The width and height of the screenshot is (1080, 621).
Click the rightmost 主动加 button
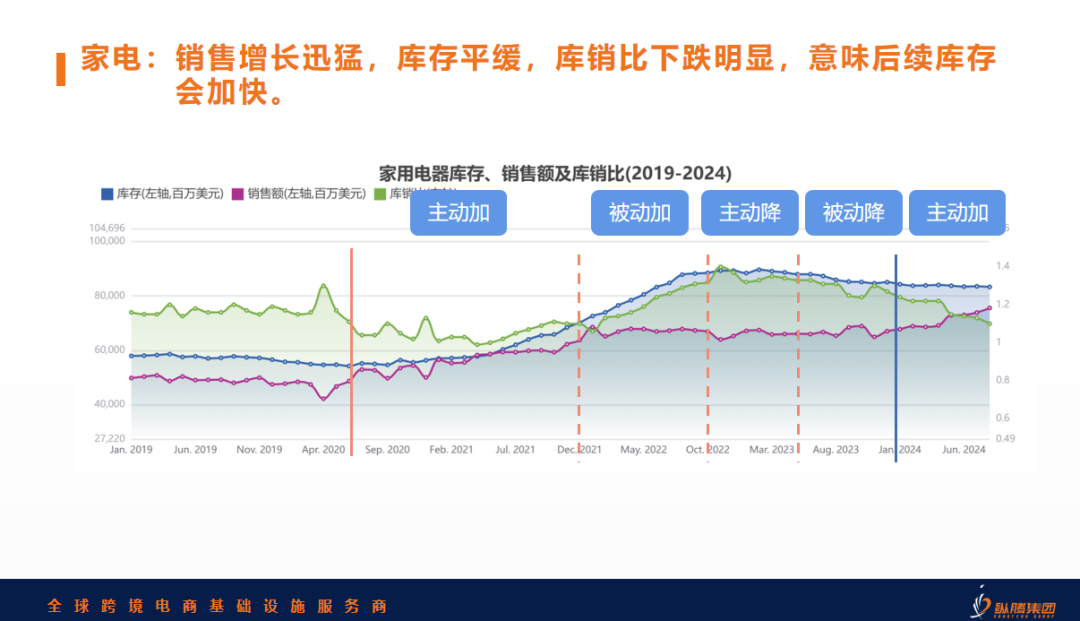957,212
